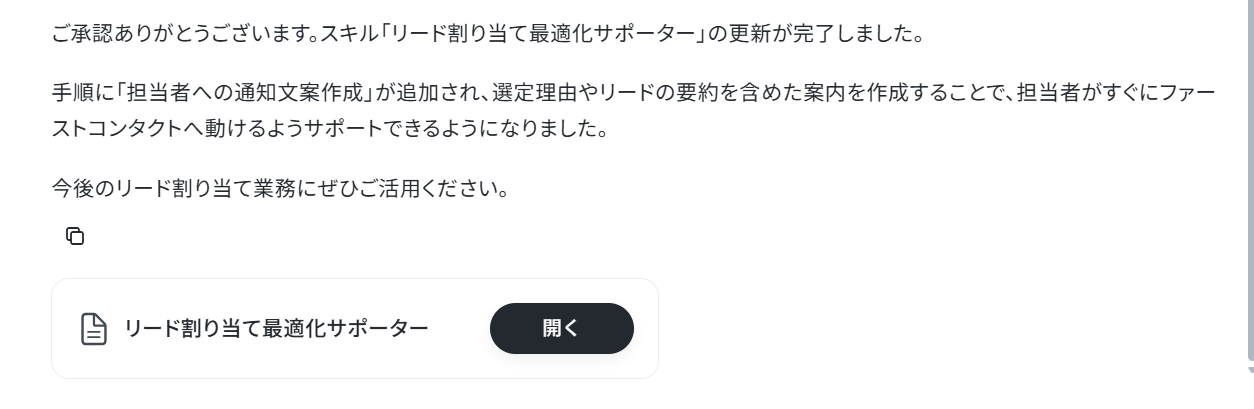The width and height of the screenshot is (1254, 409).
Task: Click the vertical scrollbar thumb on the right
Action: pos(1249,180)
